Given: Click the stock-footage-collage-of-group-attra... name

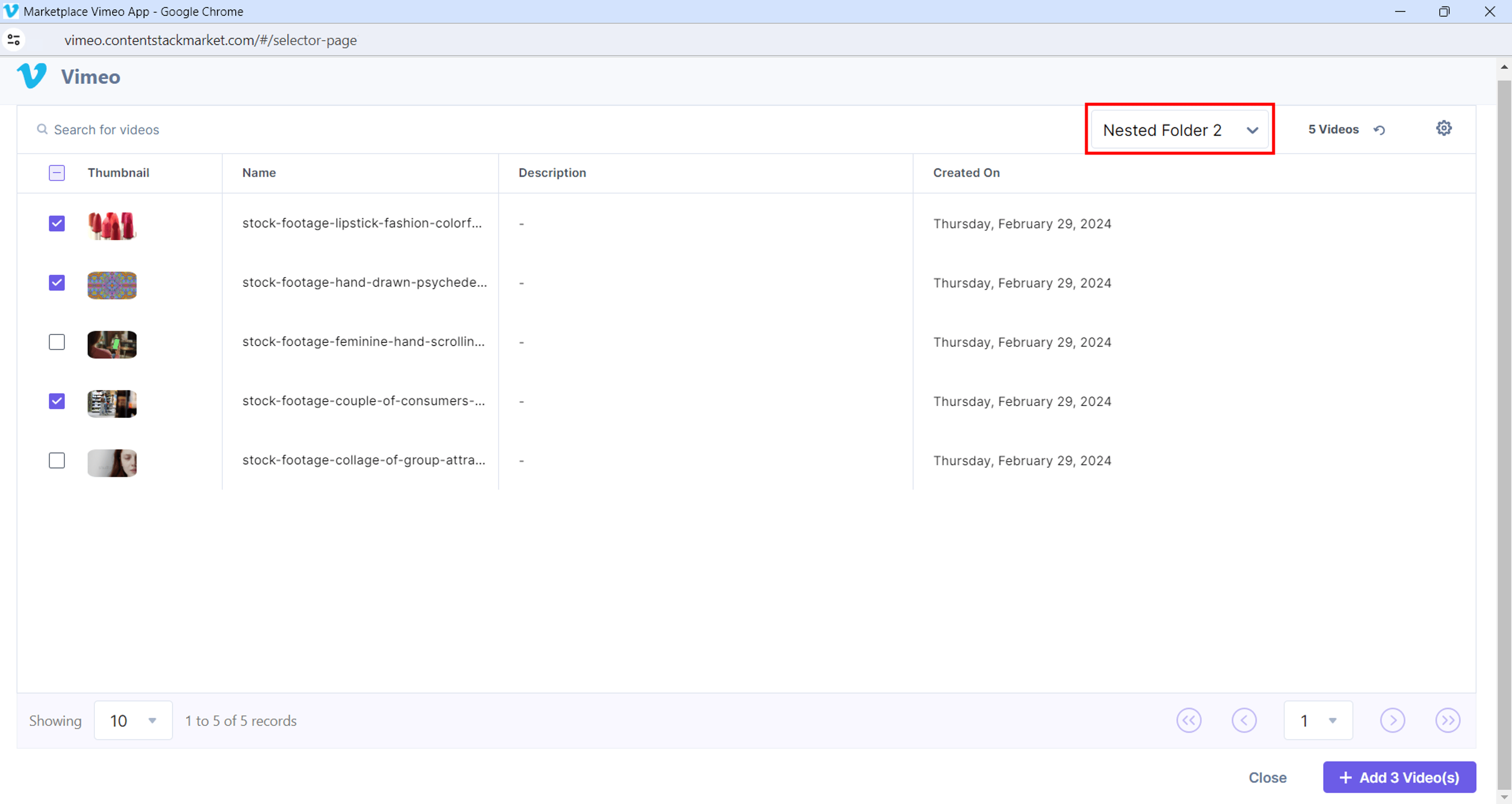Looking at the screenshot, I should [x=364, y=460].
